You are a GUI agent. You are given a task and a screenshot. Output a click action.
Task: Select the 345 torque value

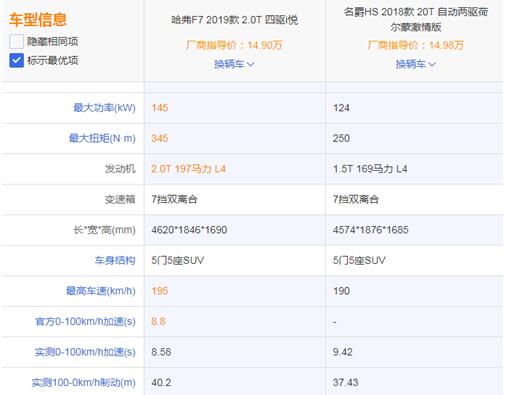[x=160, y=138]
